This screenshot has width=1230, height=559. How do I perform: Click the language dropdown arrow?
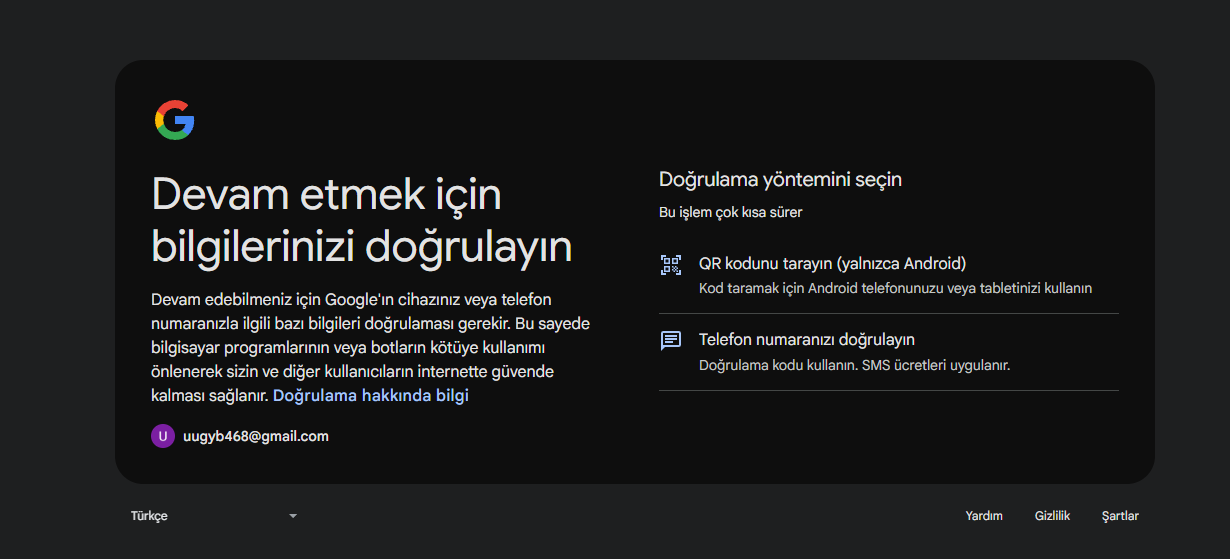[x=293, y=516]
